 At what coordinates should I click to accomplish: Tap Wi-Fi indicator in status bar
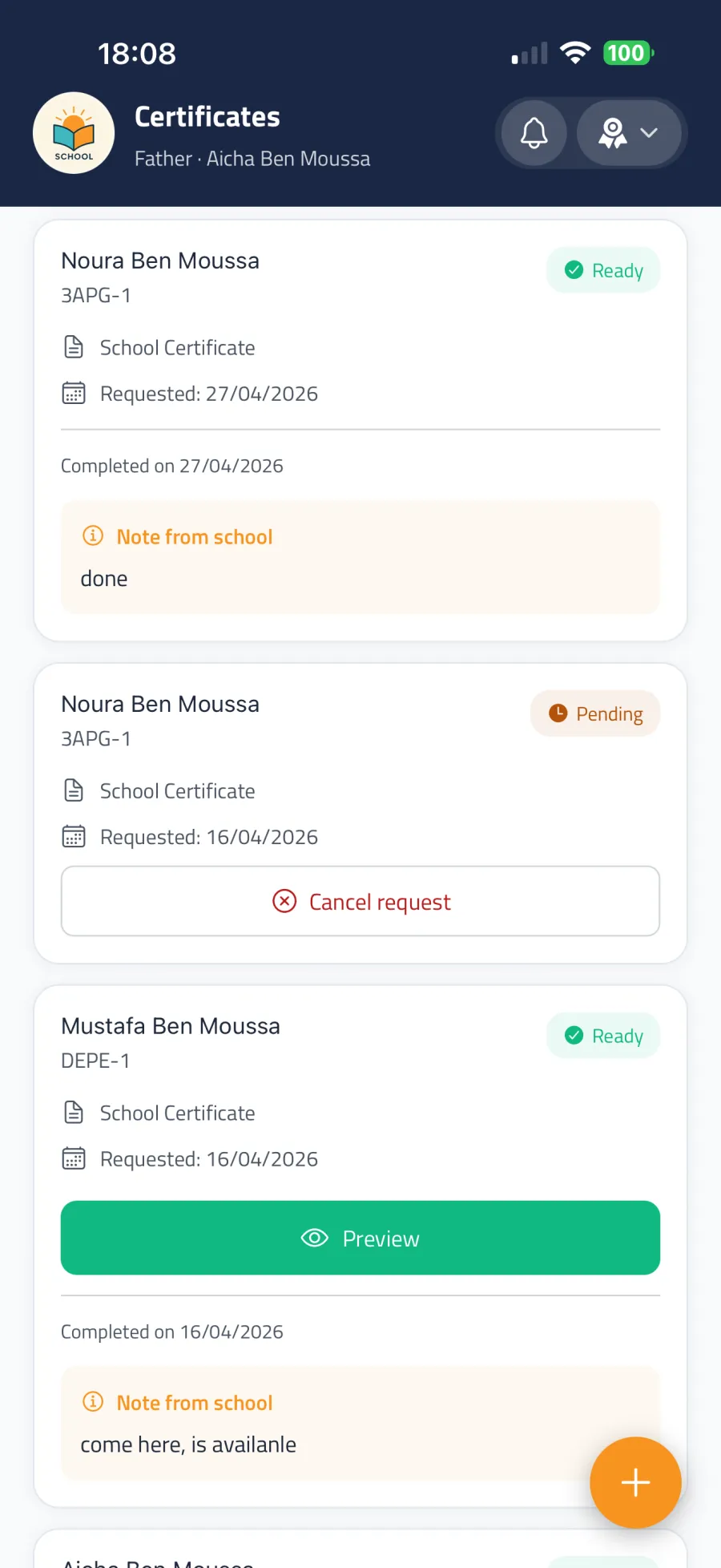tap(575, 53)
